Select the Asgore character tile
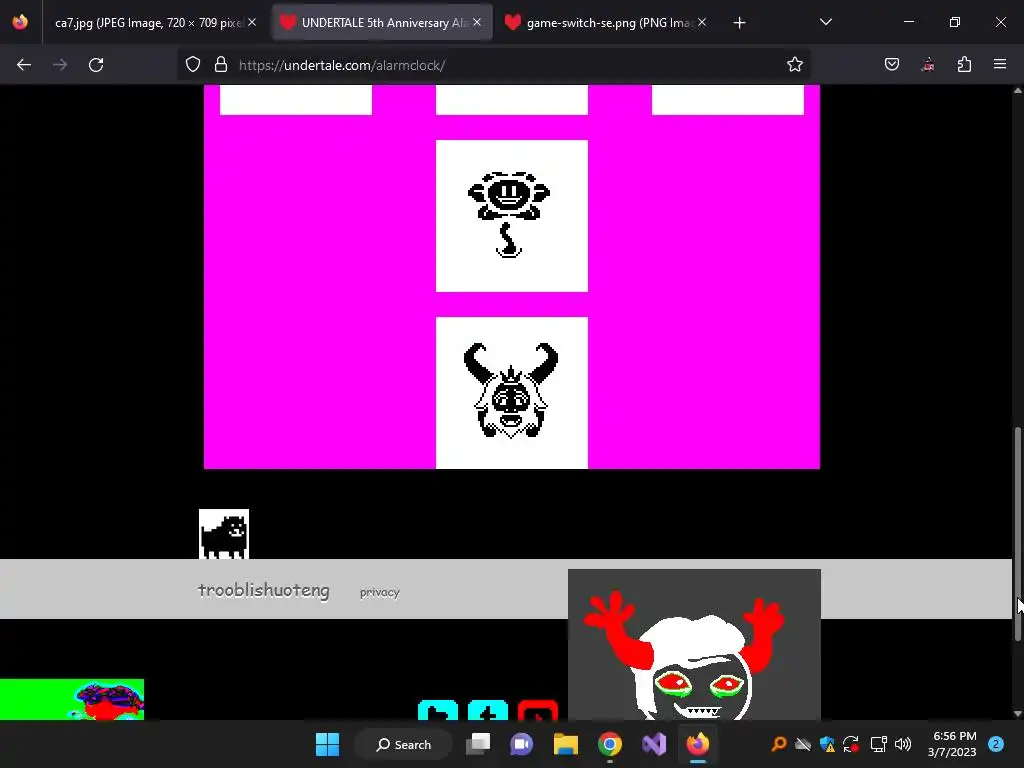 511,392
